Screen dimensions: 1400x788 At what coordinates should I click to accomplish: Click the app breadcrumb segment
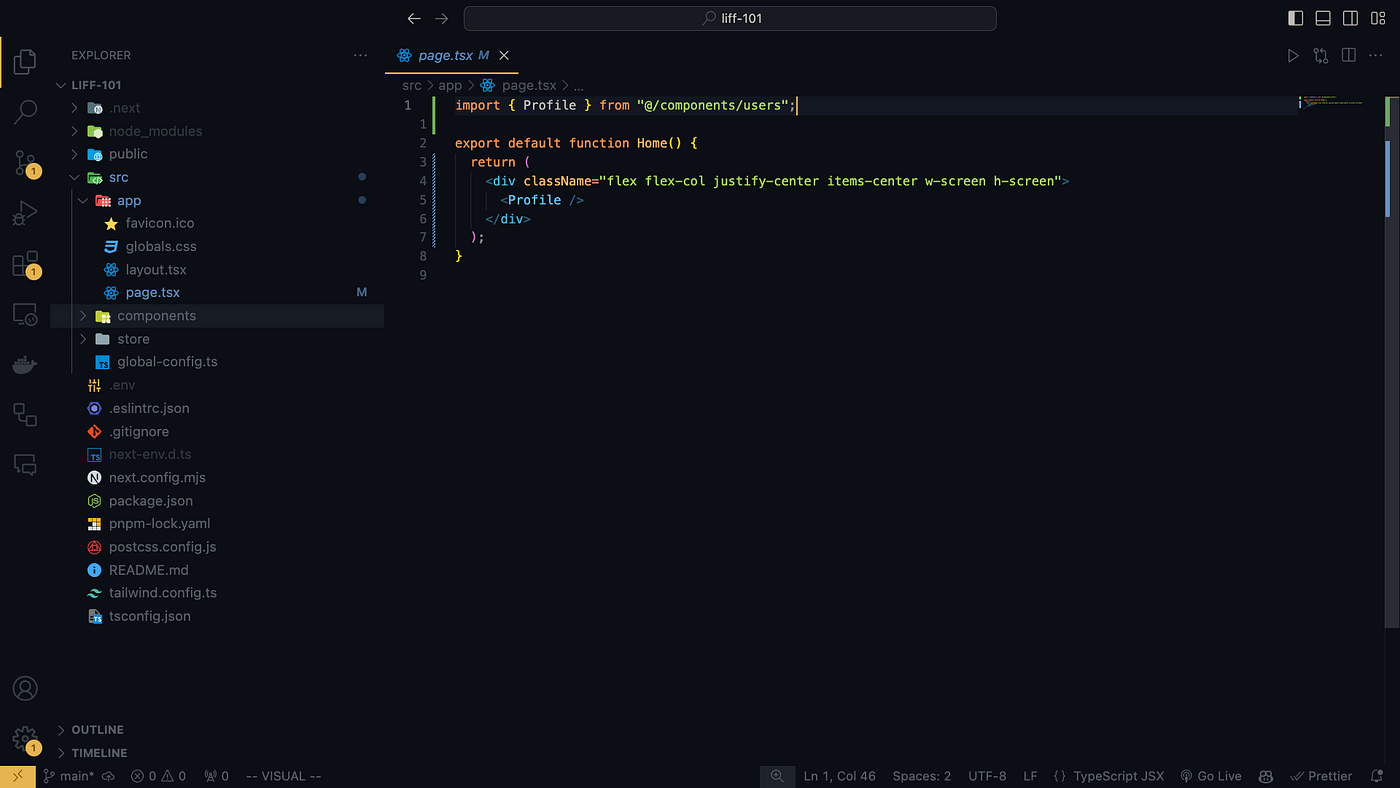(x=450, y=86)
